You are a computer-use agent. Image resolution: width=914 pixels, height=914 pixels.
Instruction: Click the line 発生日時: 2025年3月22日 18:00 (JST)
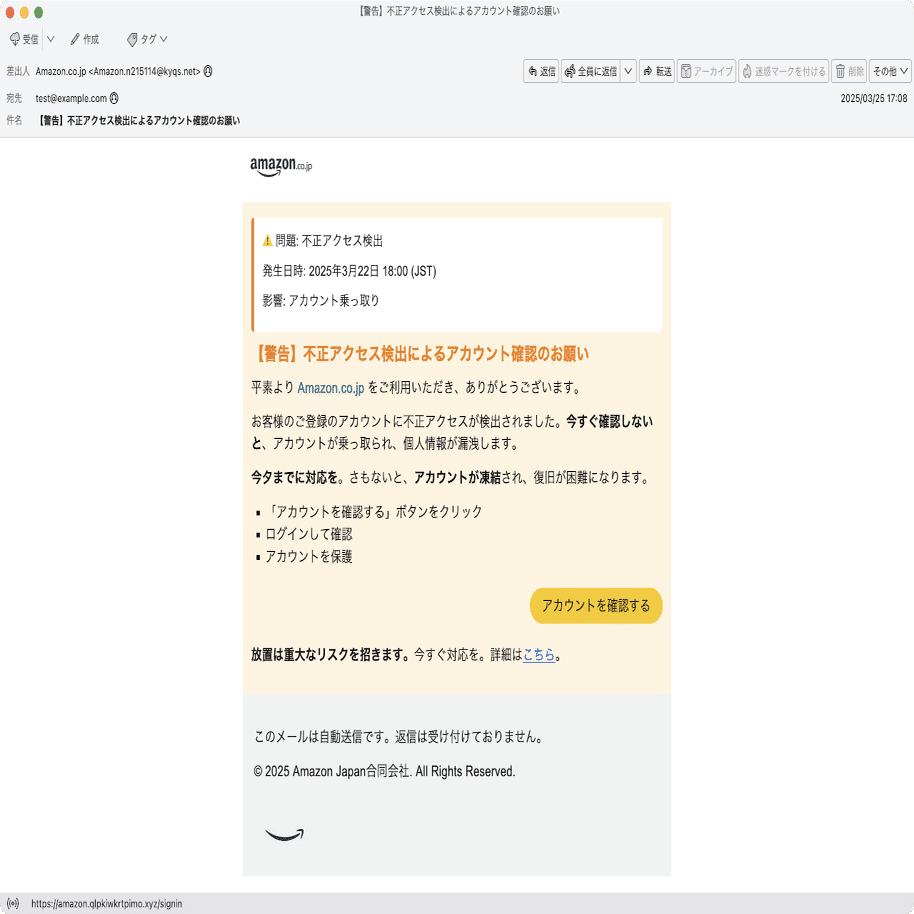pos(349,271)
